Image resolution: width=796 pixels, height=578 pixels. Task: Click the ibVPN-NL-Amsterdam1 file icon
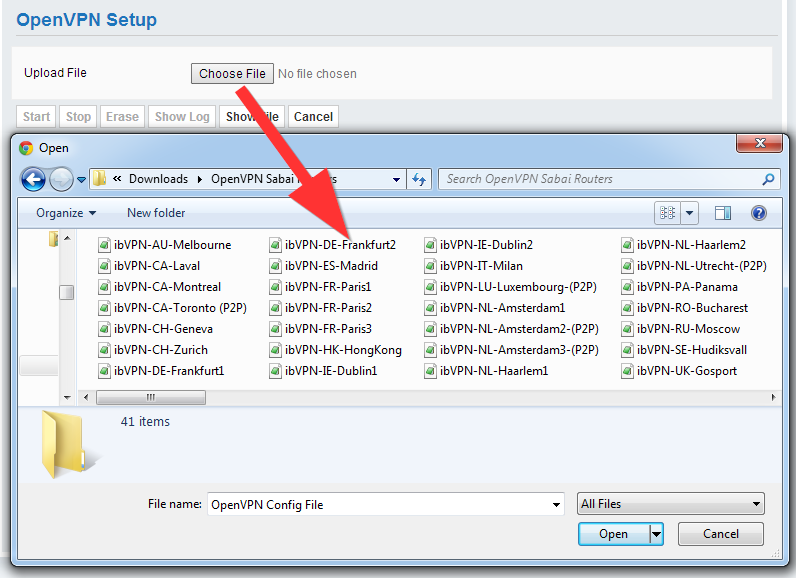click(x=430, y=308)
